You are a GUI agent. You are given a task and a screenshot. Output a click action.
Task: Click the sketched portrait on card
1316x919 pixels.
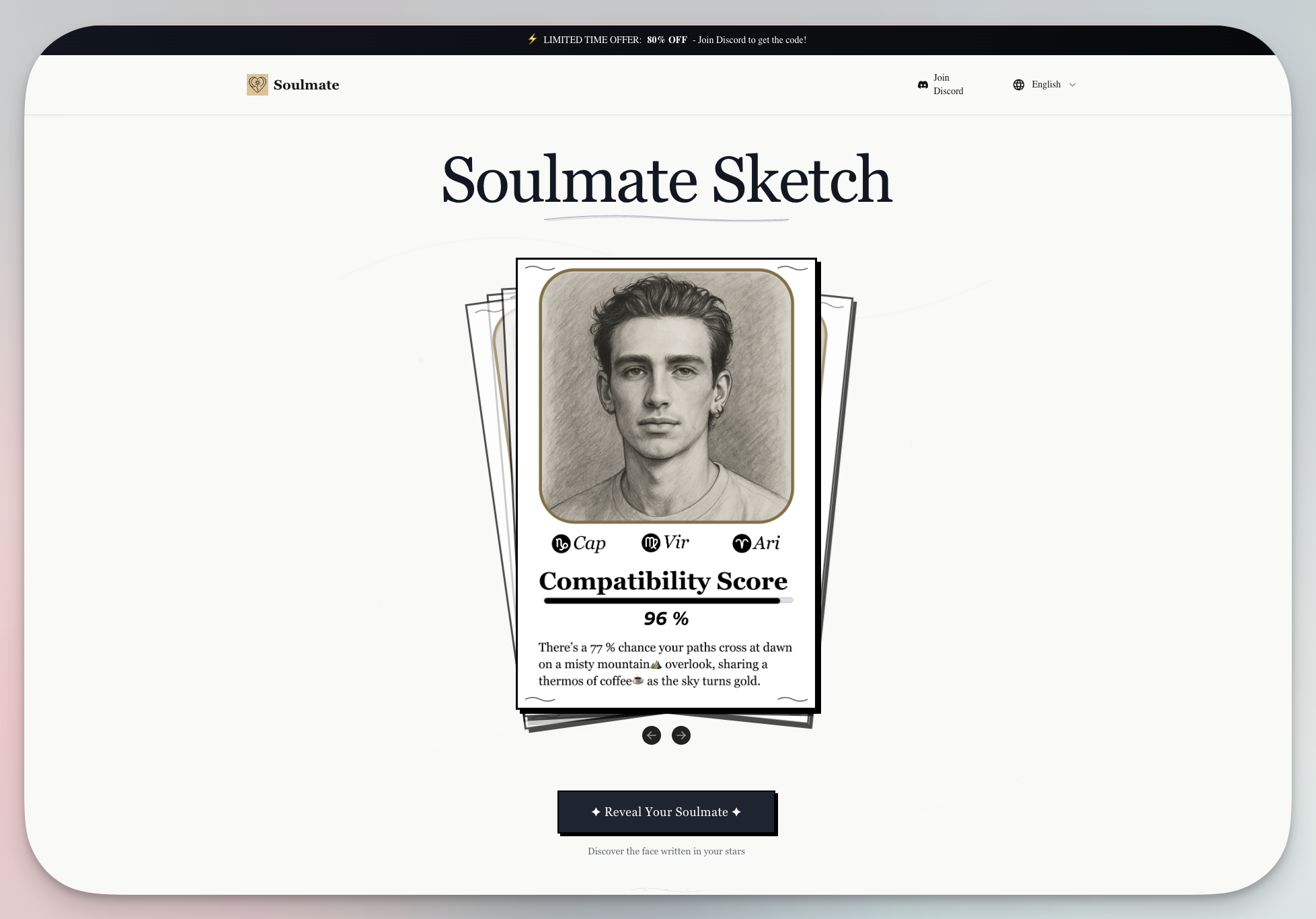pyautogui.click(x=666, y=396)
